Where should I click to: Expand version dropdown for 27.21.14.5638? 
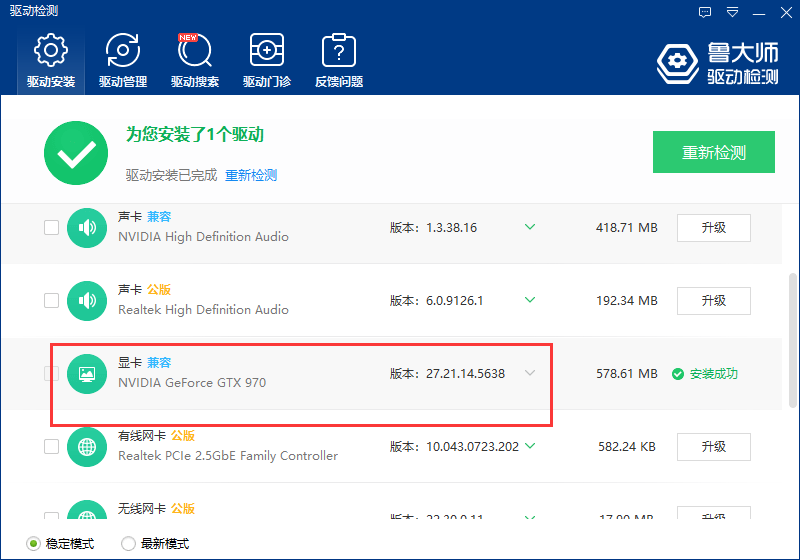530,373
